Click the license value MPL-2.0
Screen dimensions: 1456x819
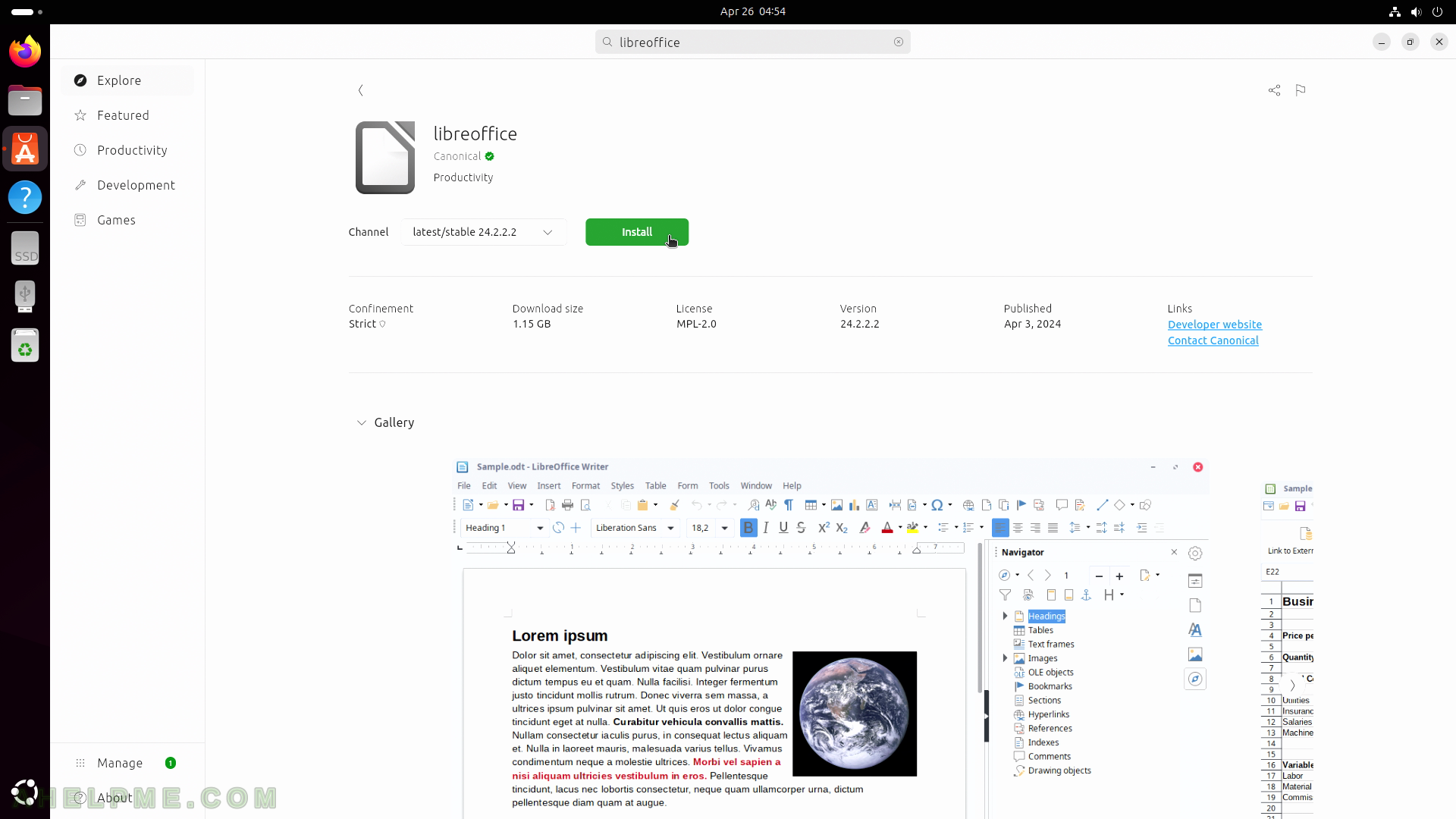point(696,324)
